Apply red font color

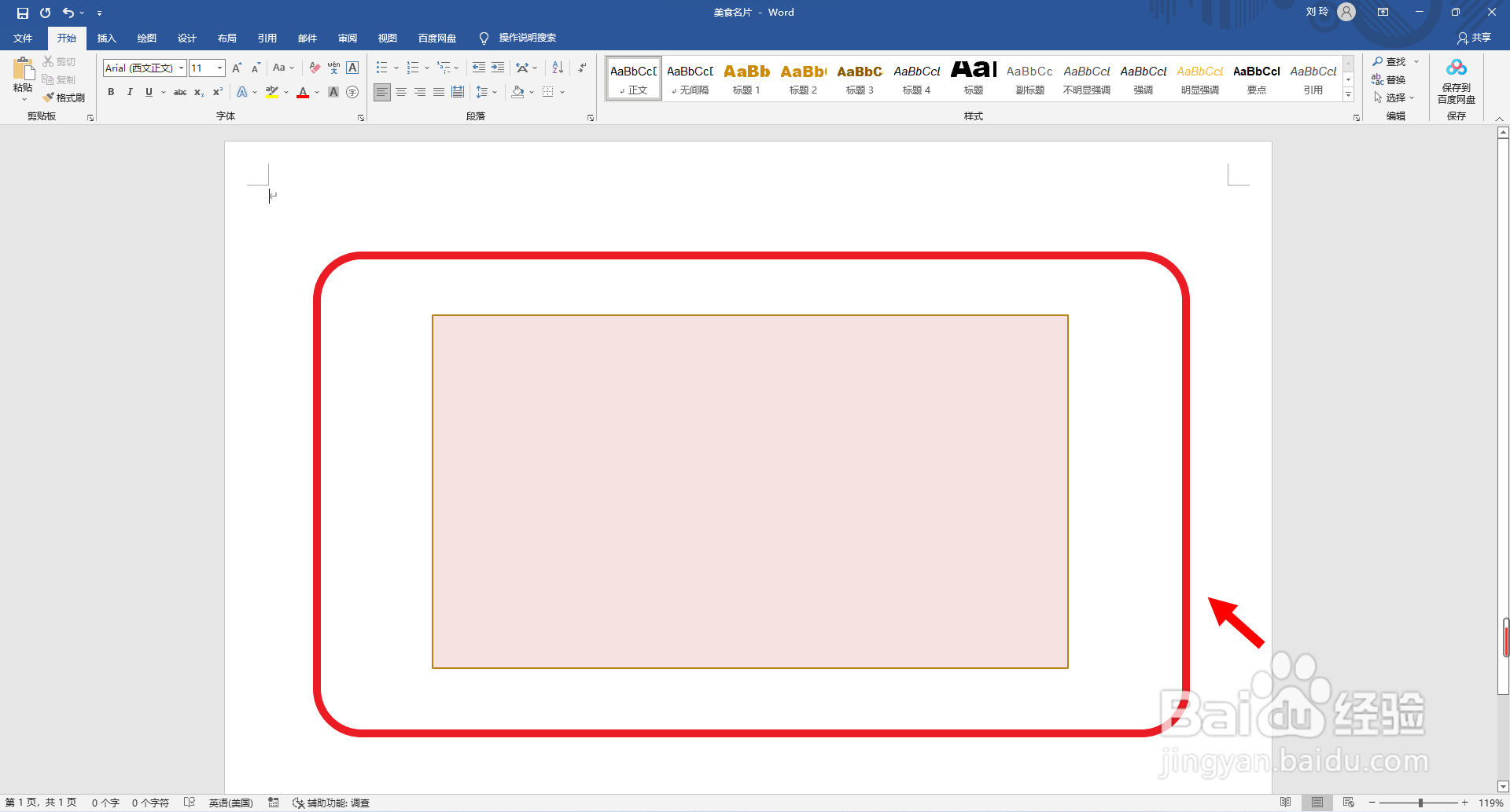(303, 92)
